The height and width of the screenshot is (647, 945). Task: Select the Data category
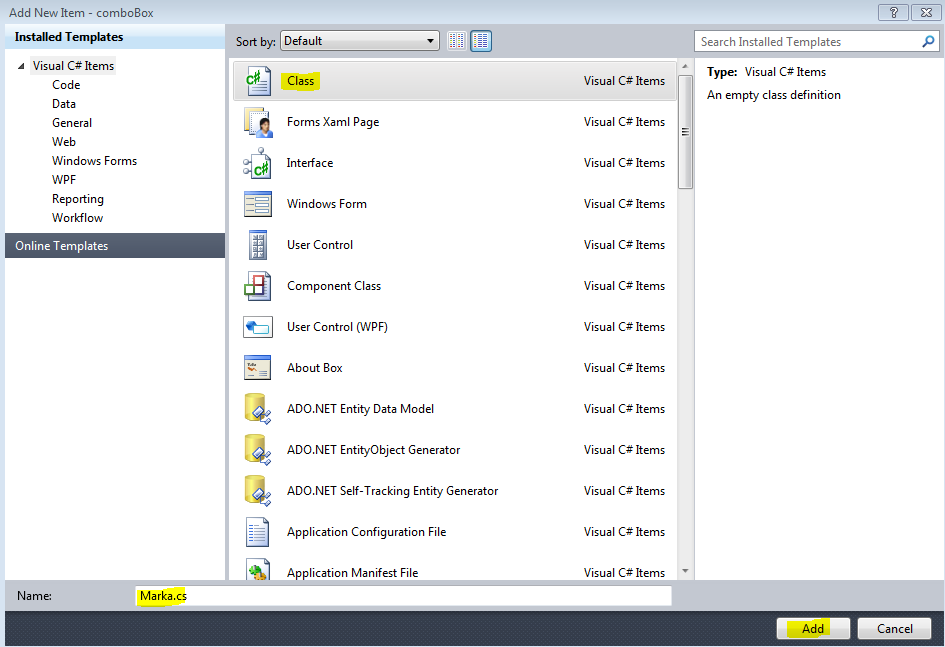click(x=64, y=104)
